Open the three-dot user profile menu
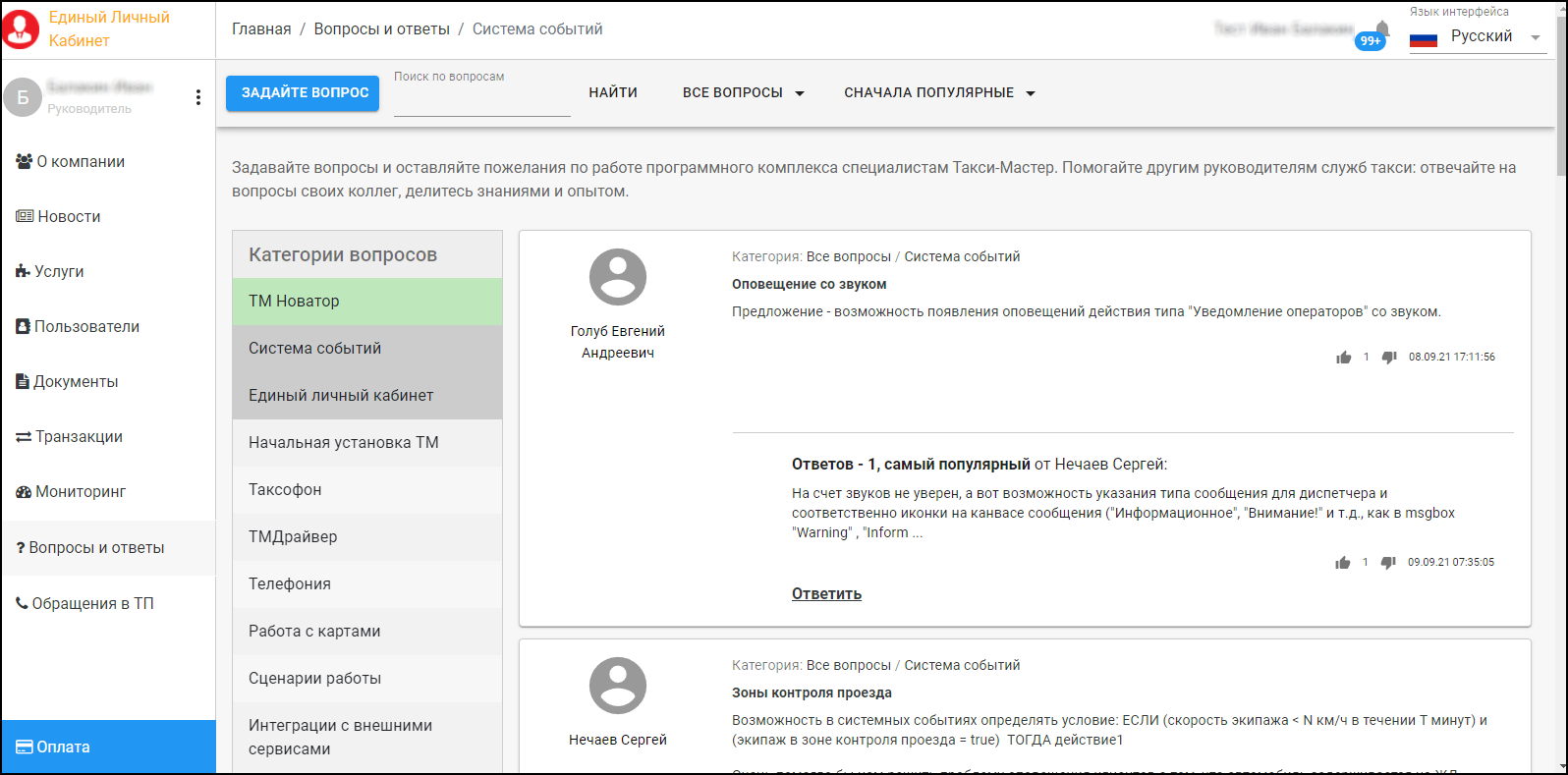 [x=198, y=97]
